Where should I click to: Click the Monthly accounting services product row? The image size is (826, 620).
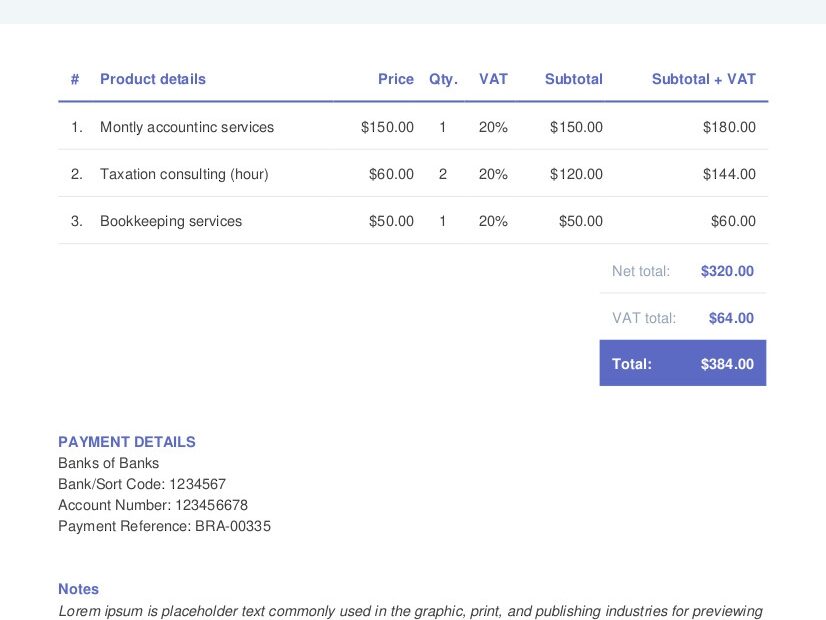click(186, 127)
